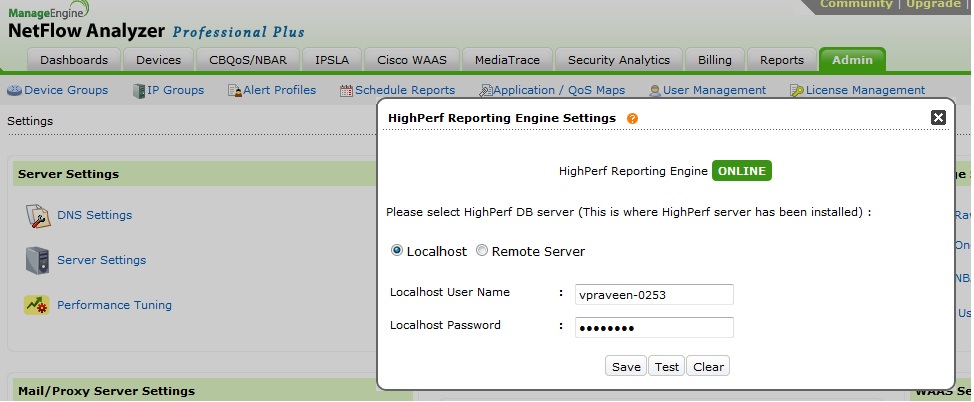Click the DNS Settings icon
This screenshot has width=974, height=402.
point(37,215)
